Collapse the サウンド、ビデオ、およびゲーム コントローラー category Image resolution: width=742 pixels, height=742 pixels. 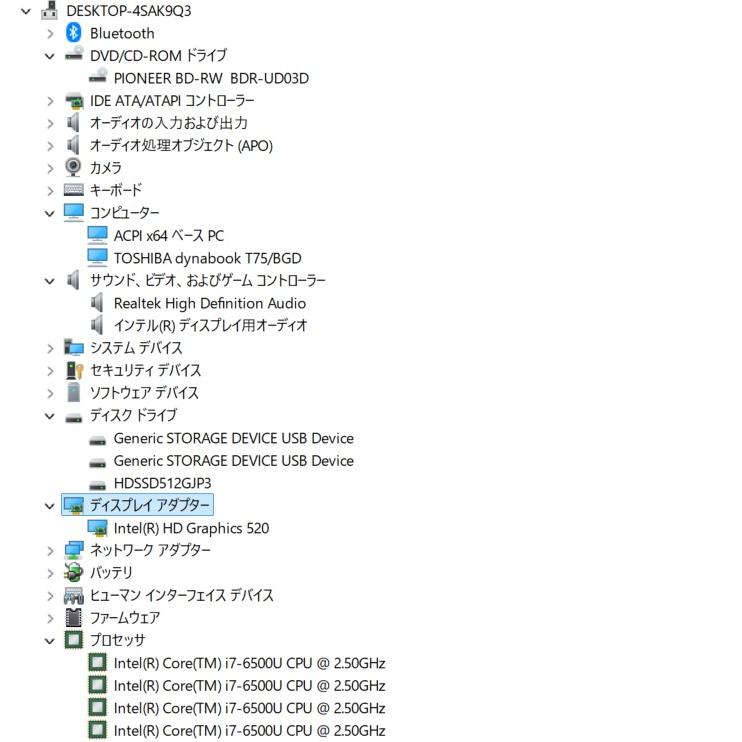click(50, 281)
